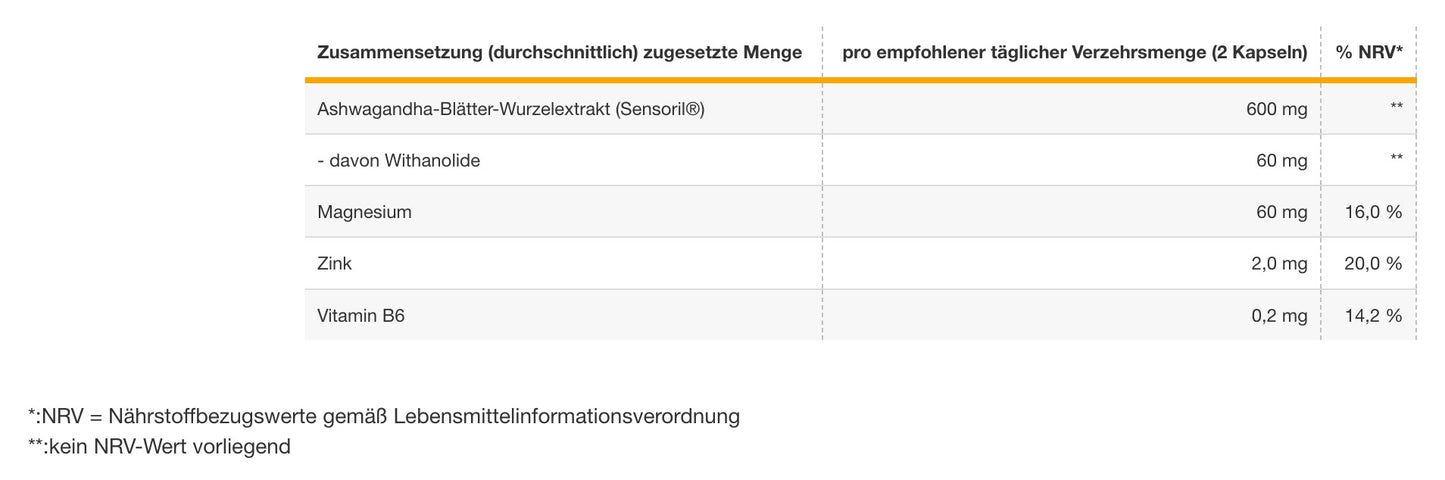Viewport: 1445px width, 480px height.
Task: Click the 16,0 % NRV value
Action: [x=1373, y=212]
